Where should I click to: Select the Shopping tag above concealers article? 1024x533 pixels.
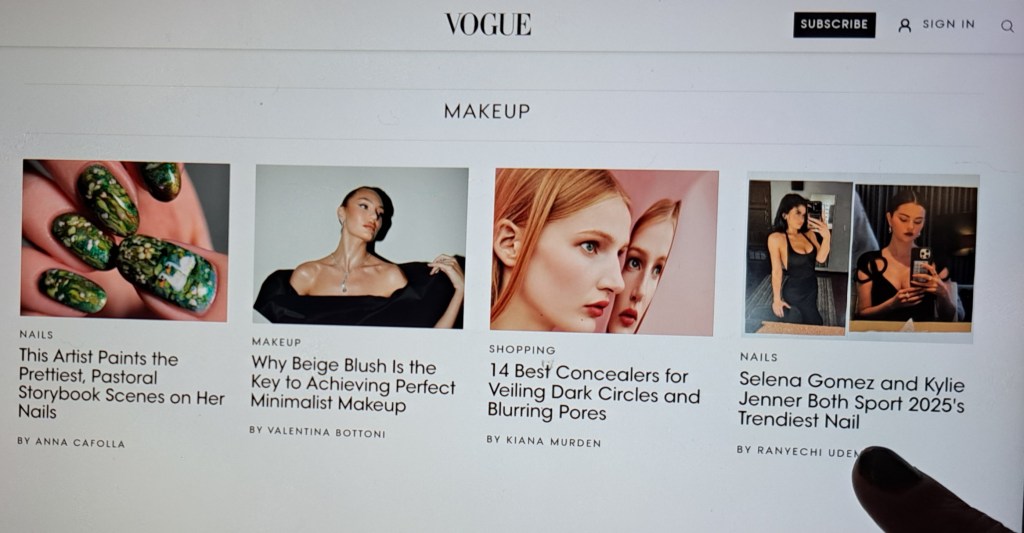coord(522,349)
